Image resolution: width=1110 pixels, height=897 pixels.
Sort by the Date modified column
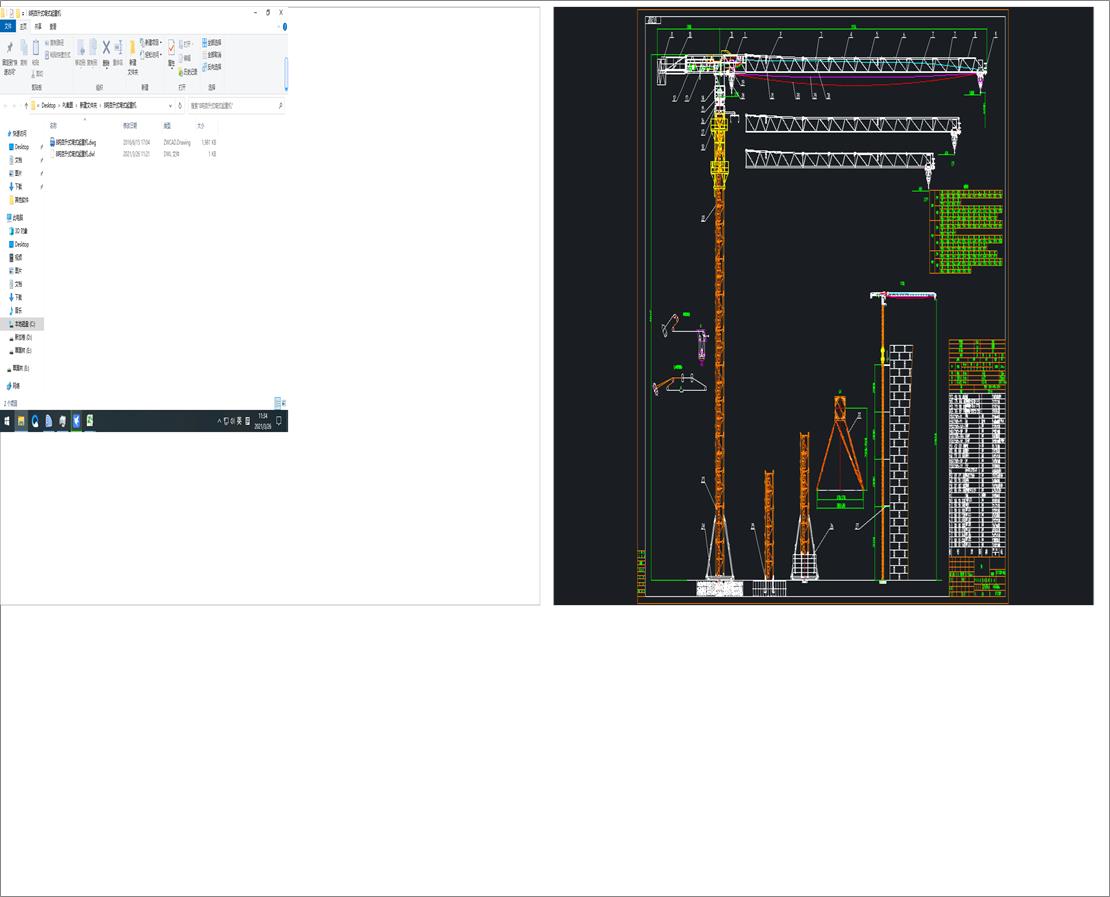[x=130, y=125]
